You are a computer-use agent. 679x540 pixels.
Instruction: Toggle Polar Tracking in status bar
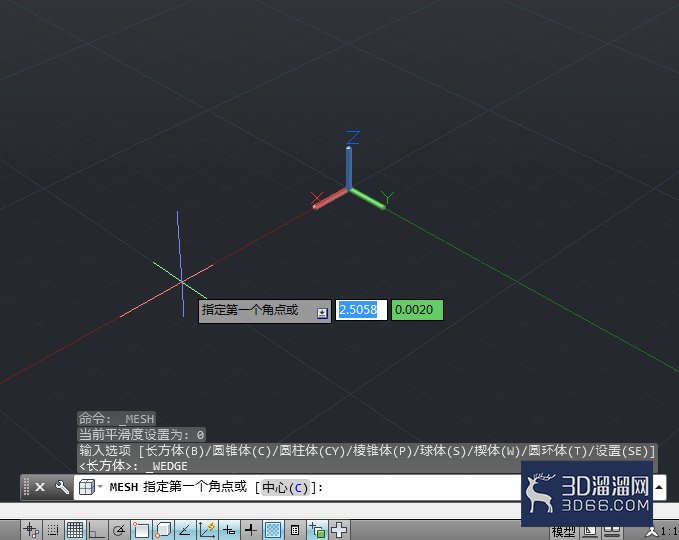119,530
